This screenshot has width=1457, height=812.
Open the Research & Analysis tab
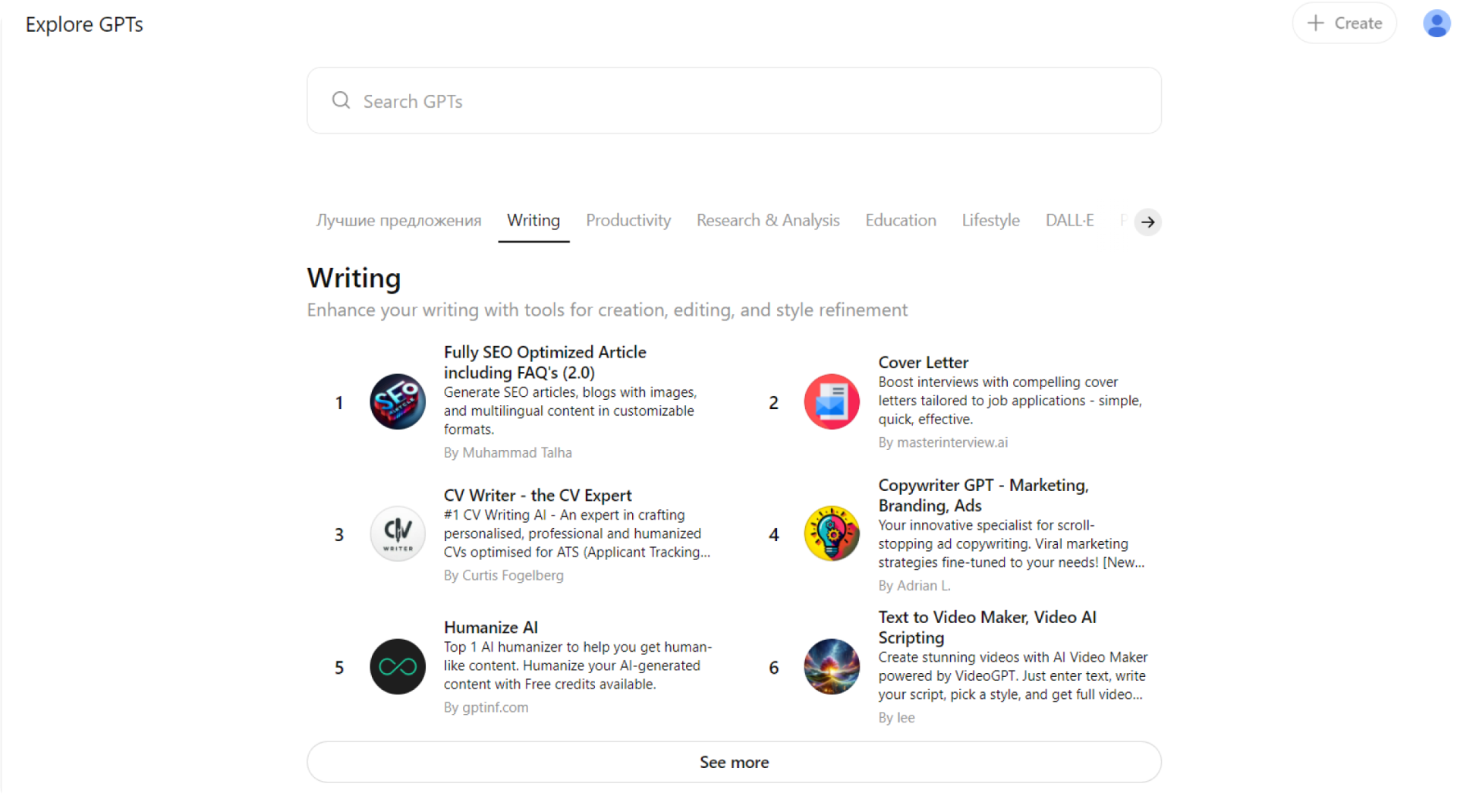pos(768,220)
